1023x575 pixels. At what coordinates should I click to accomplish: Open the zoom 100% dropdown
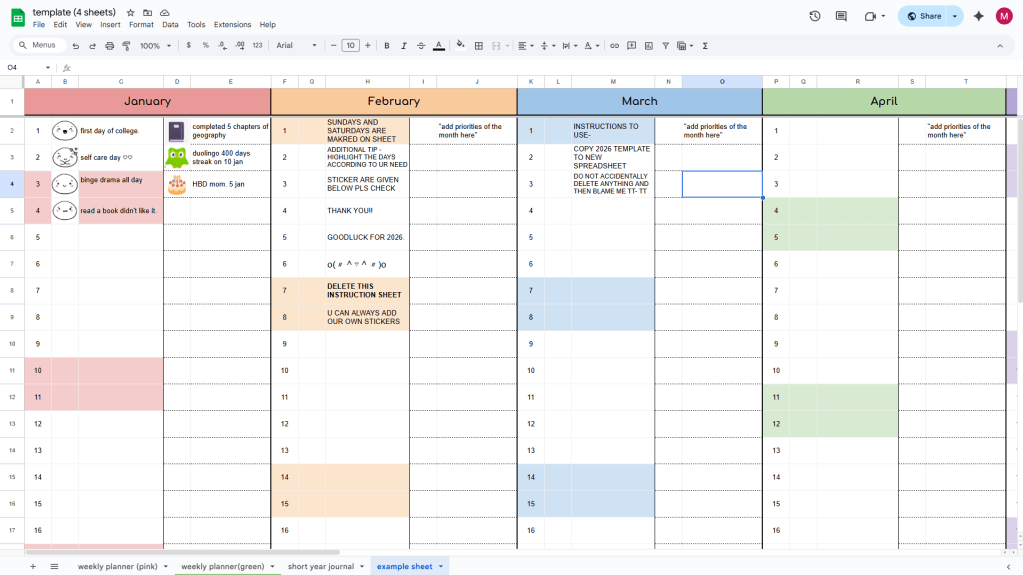click(154, 46)
